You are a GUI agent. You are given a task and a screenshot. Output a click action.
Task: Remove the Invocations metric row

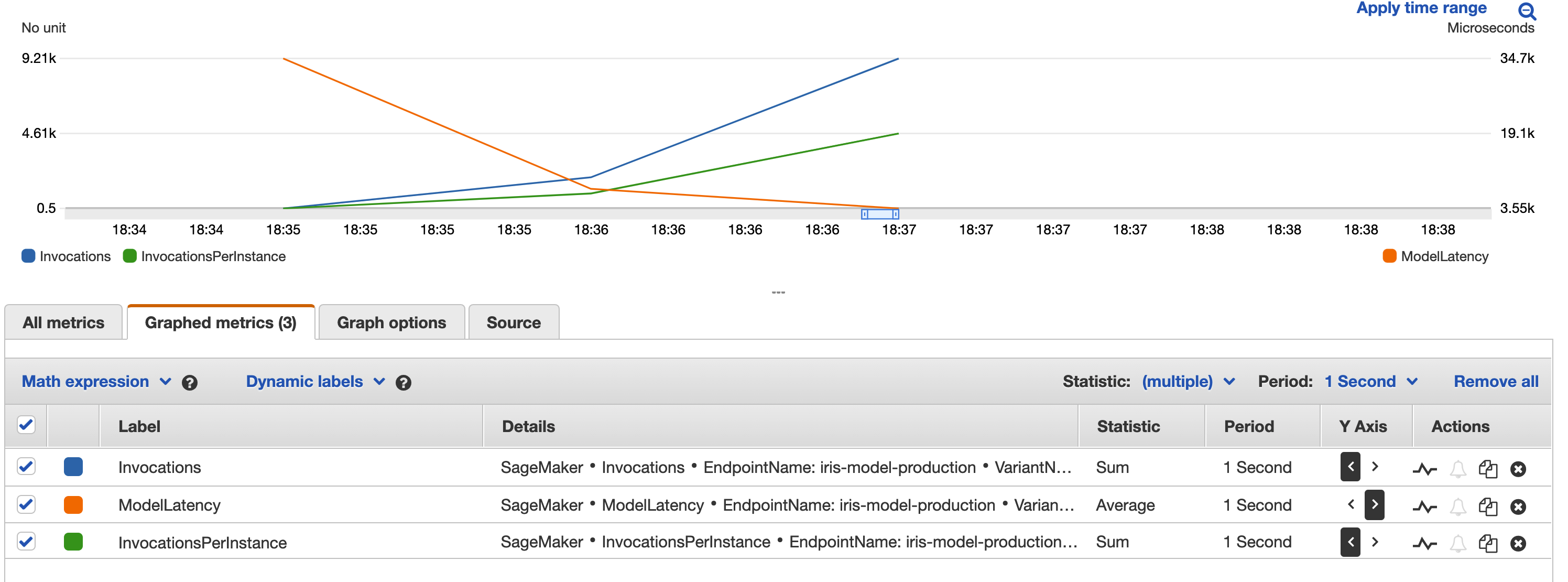[x=1518, y=469]
